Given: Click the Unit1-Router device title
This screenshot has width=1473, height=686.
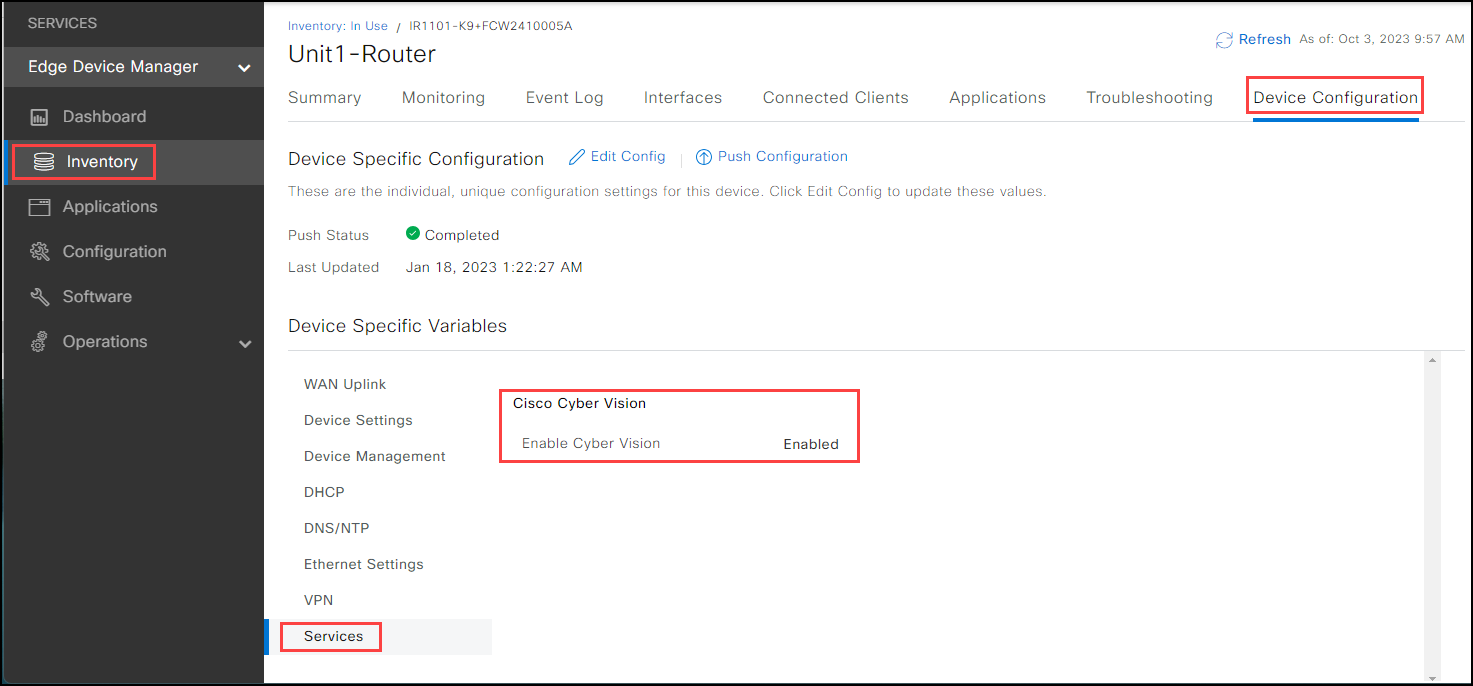Looking at the screenshot, I should [362, 55].
